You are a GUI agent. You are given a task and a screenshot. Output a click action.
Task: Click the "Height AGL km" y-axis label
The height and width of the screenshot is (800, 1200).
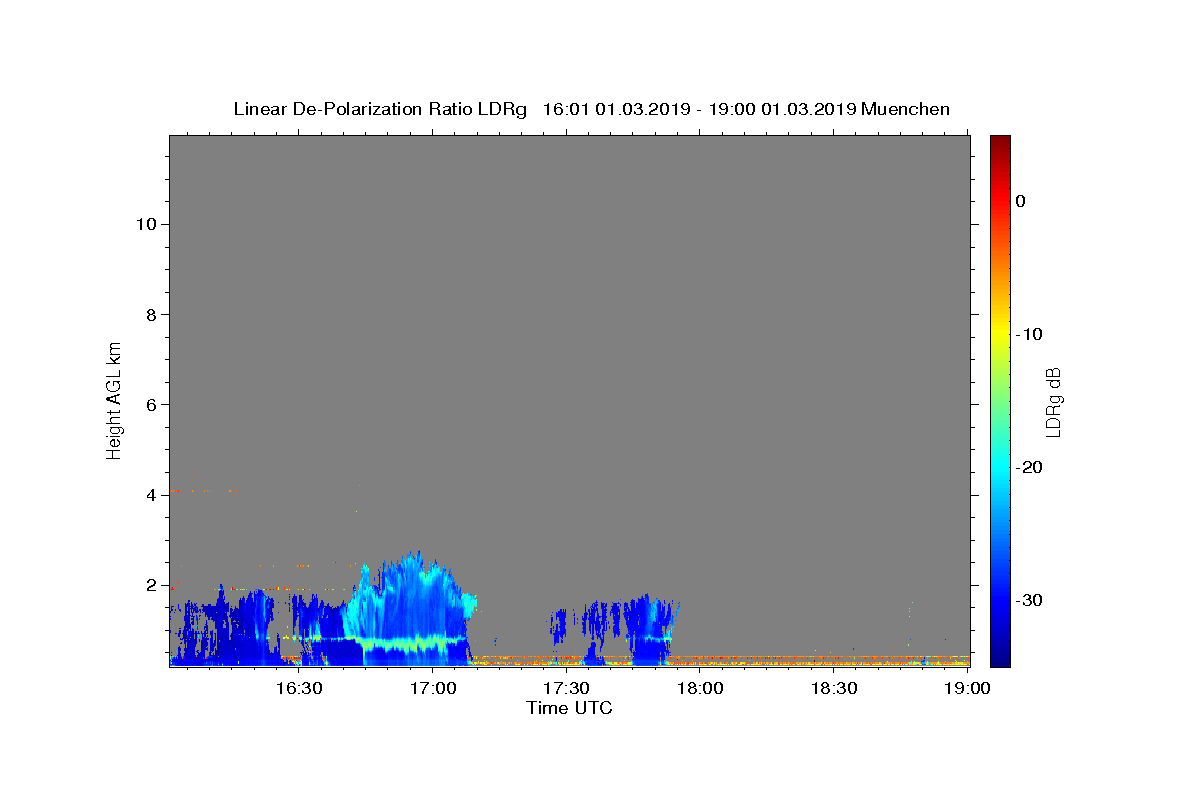coord(114,399)
